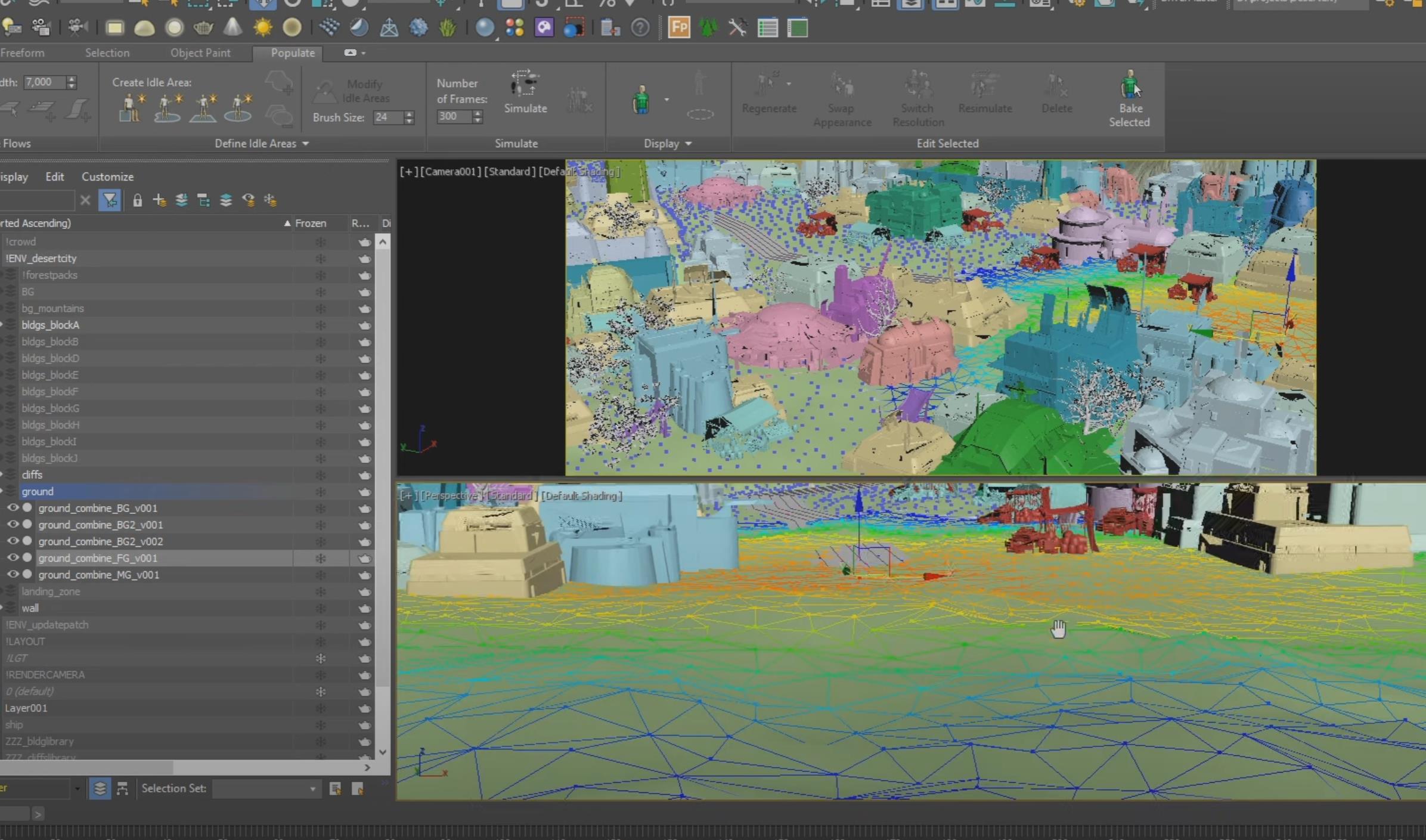Click the green trees toolbar icon
This screenshot has height=840, width=1426.
[708, 27]
